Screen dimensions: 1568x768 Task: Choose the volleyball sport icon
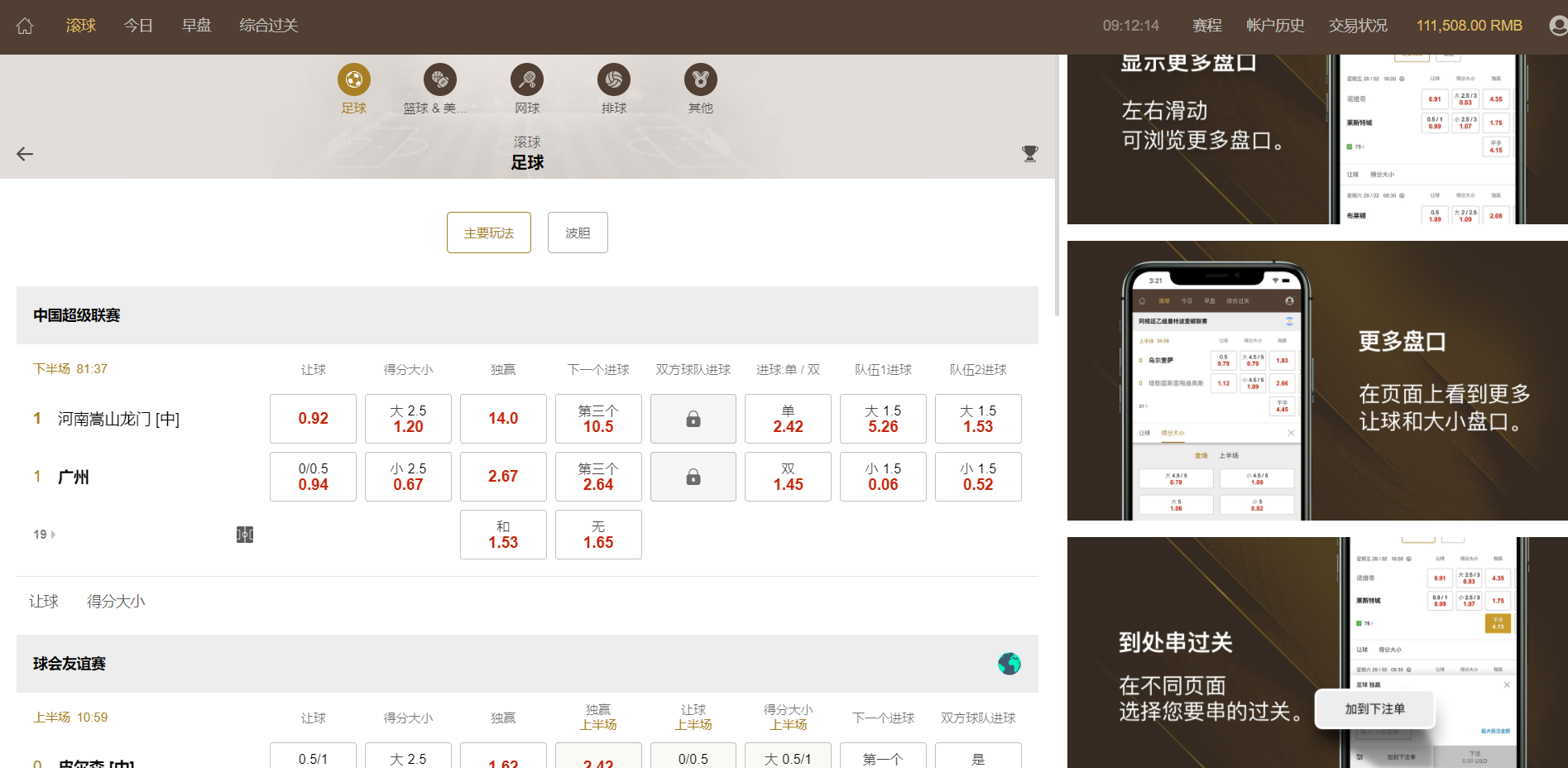614,79
